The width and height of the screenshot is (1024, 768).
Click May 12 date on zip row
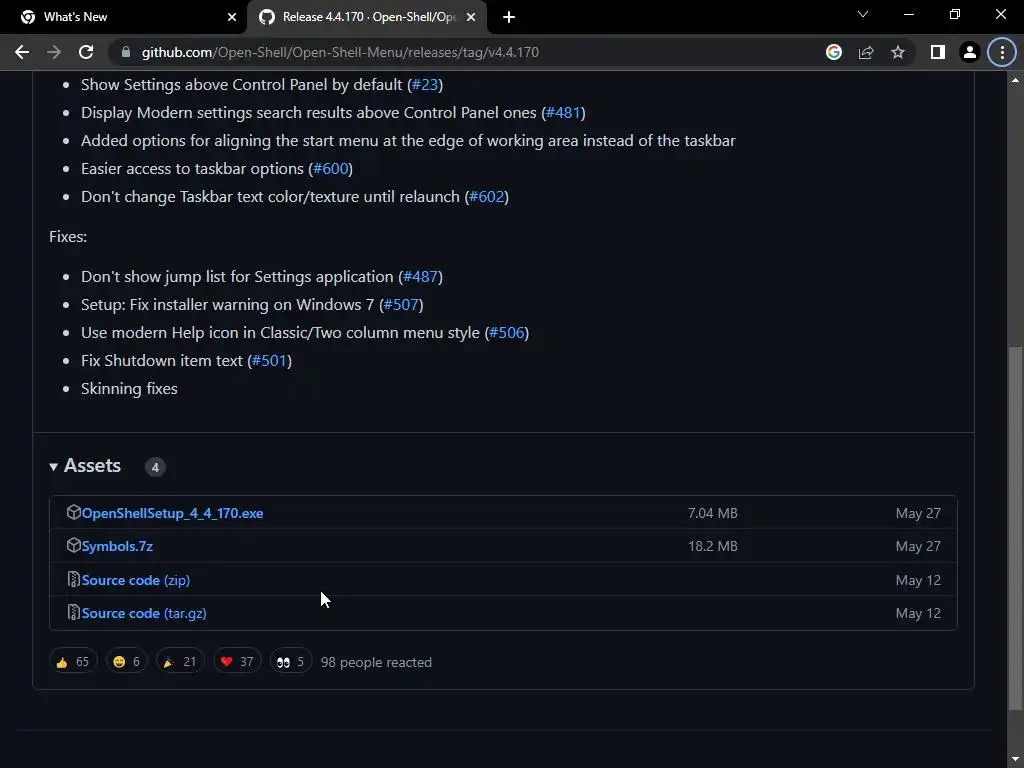click(918, 580)
